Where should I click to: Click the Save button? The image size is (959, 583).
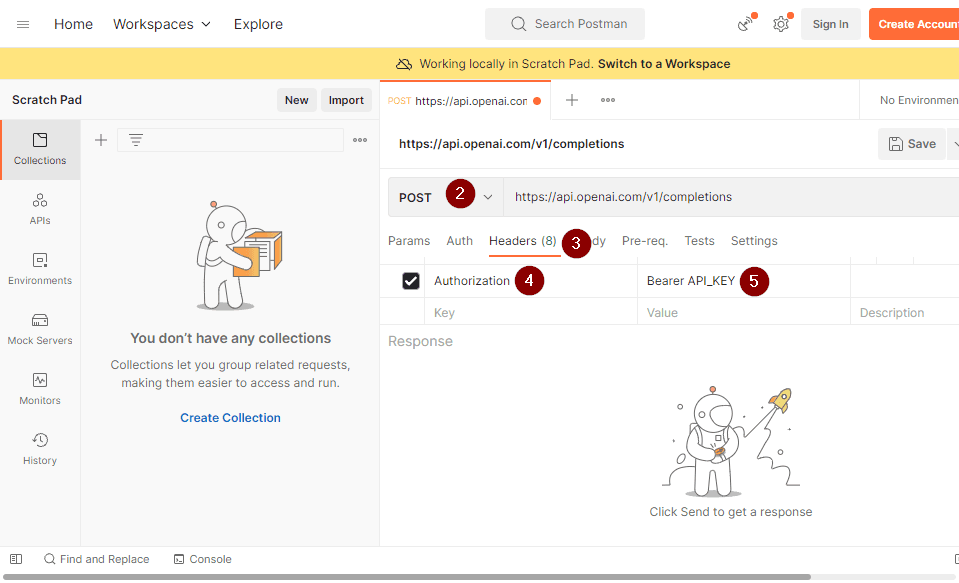coord(911,144)
